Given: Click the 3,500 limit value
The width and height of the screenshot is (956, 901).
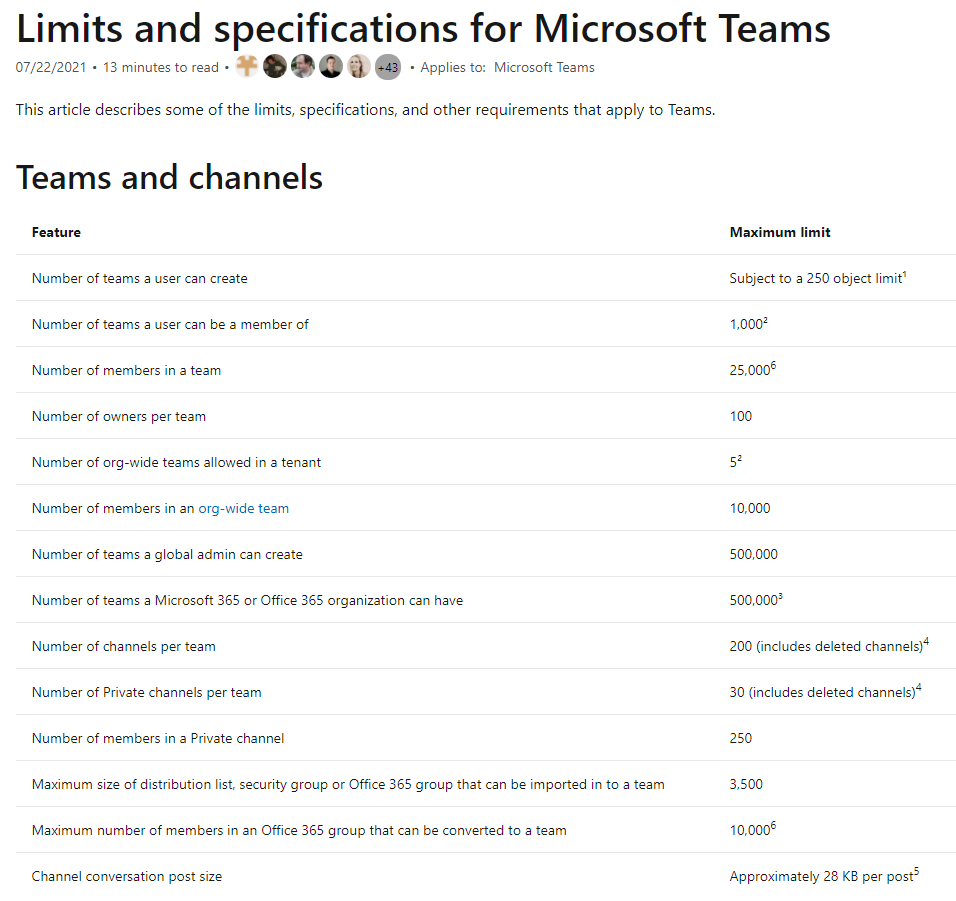Looking at the screenshot, I should 746,785.
